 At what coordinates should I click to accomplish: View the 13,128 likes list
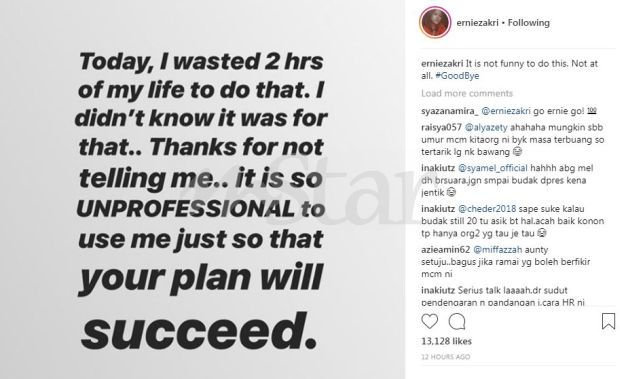coord(446,341)
